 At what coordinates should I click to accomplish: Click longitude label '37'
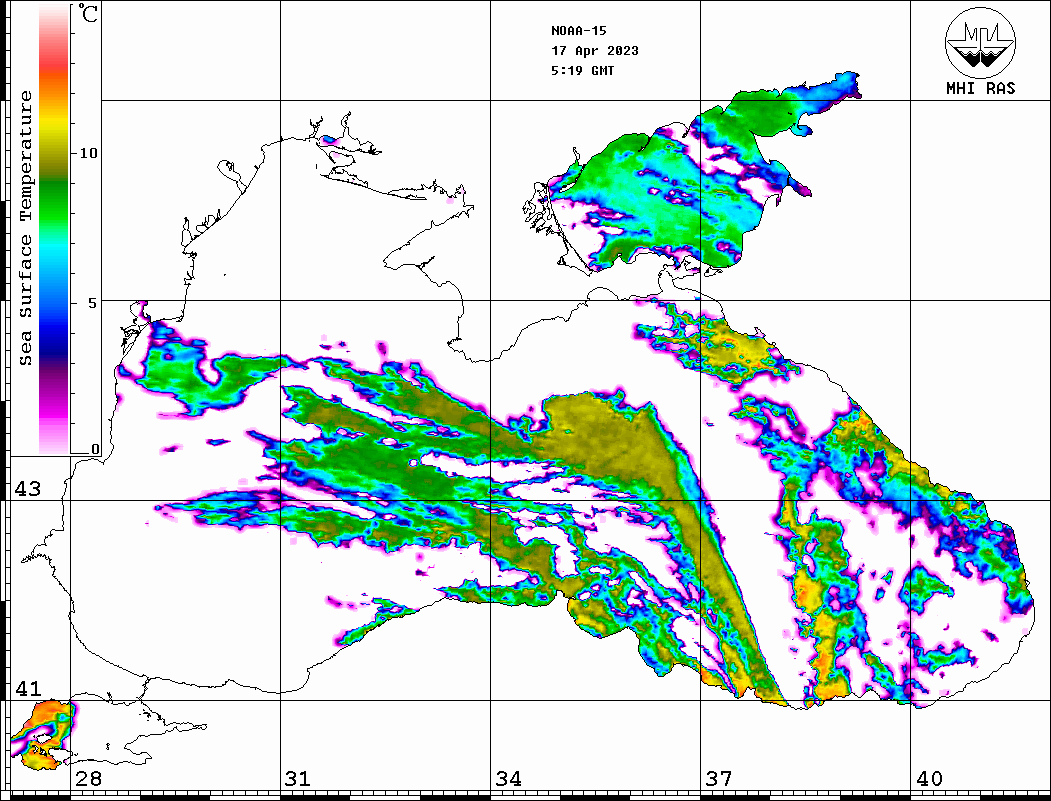719,778
